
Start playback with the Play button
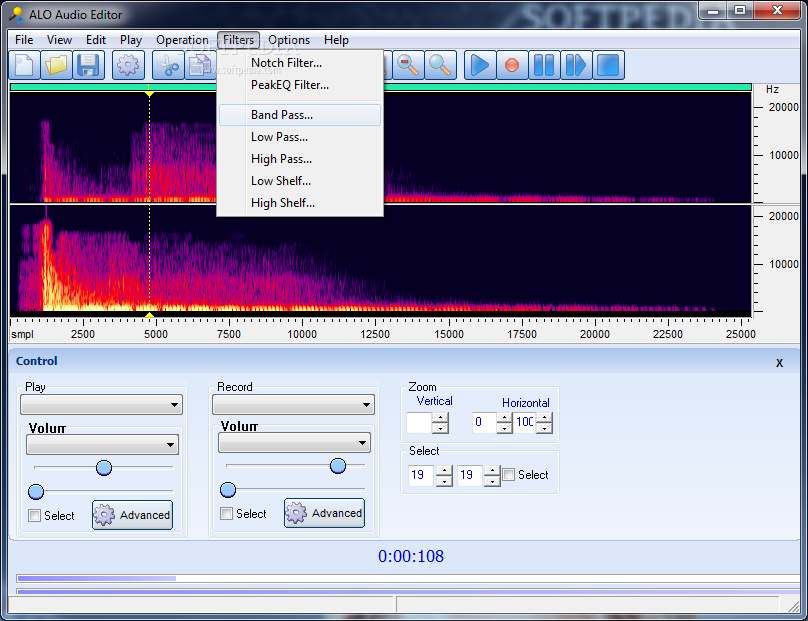coord(480,65)
